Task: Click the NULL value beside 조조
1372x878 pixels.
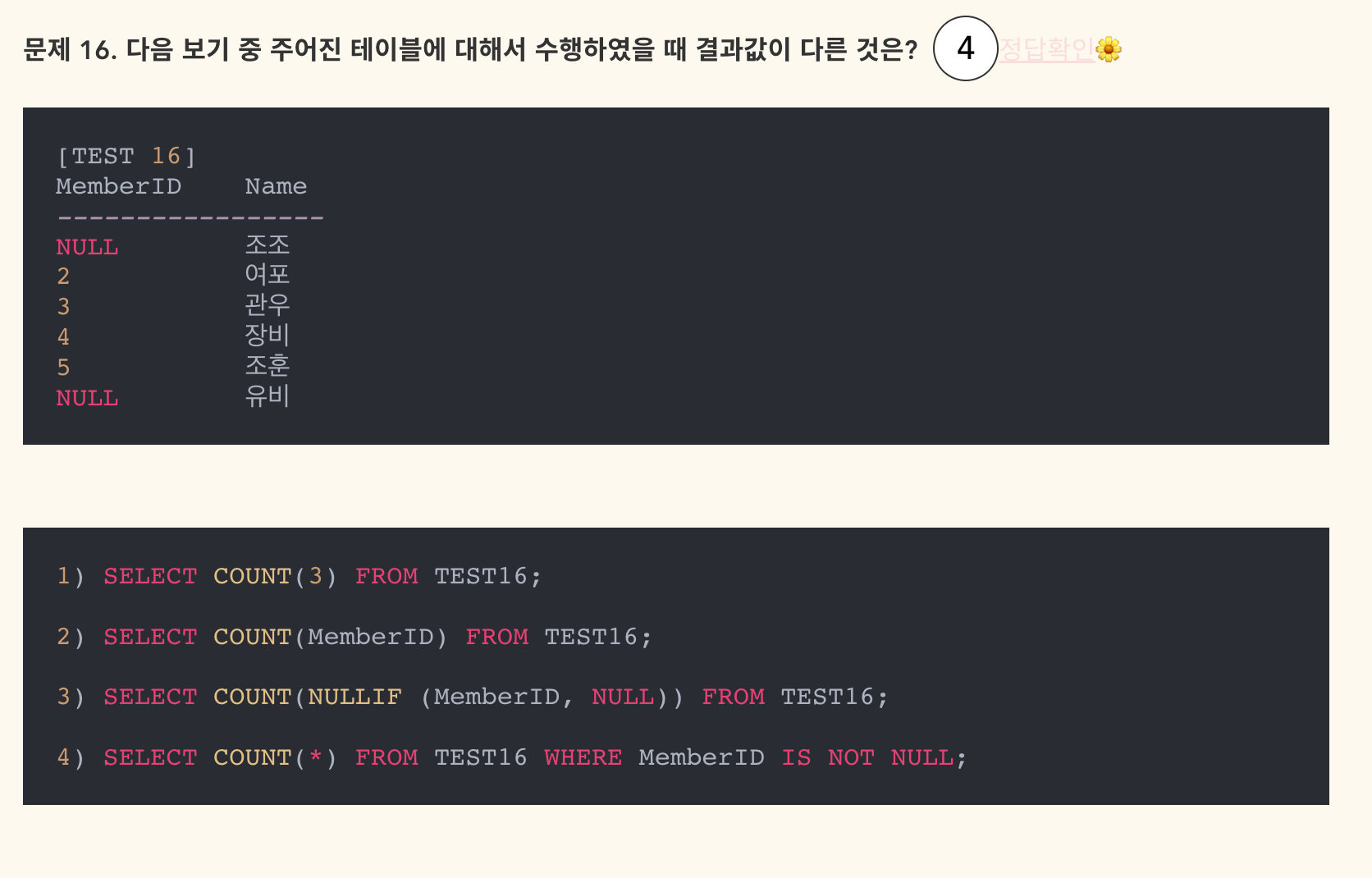Action: point(87,247)
